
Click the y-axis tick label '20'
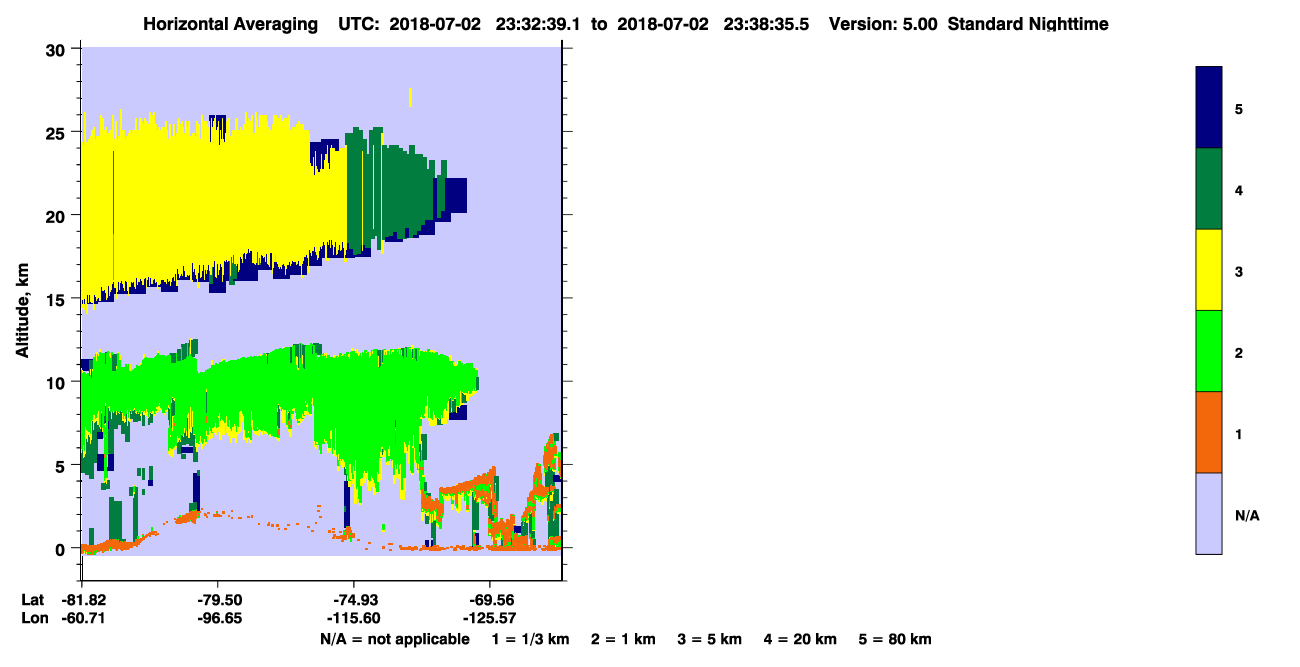tap(57, 216)
